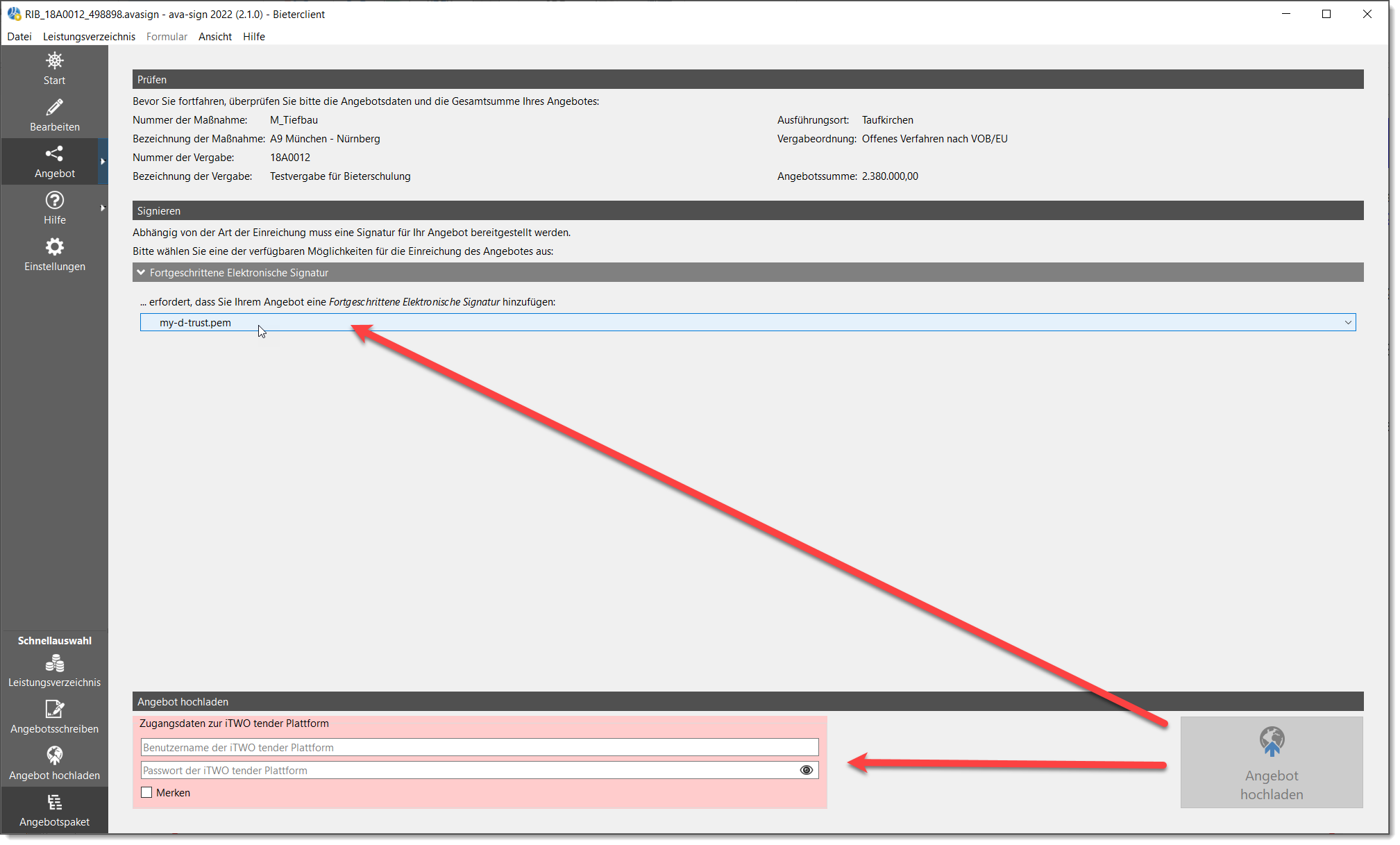Expand the Hilfe submenu arrow
Image resolution: width=1400 pixels, height=845 pixels.
point(103,208)
